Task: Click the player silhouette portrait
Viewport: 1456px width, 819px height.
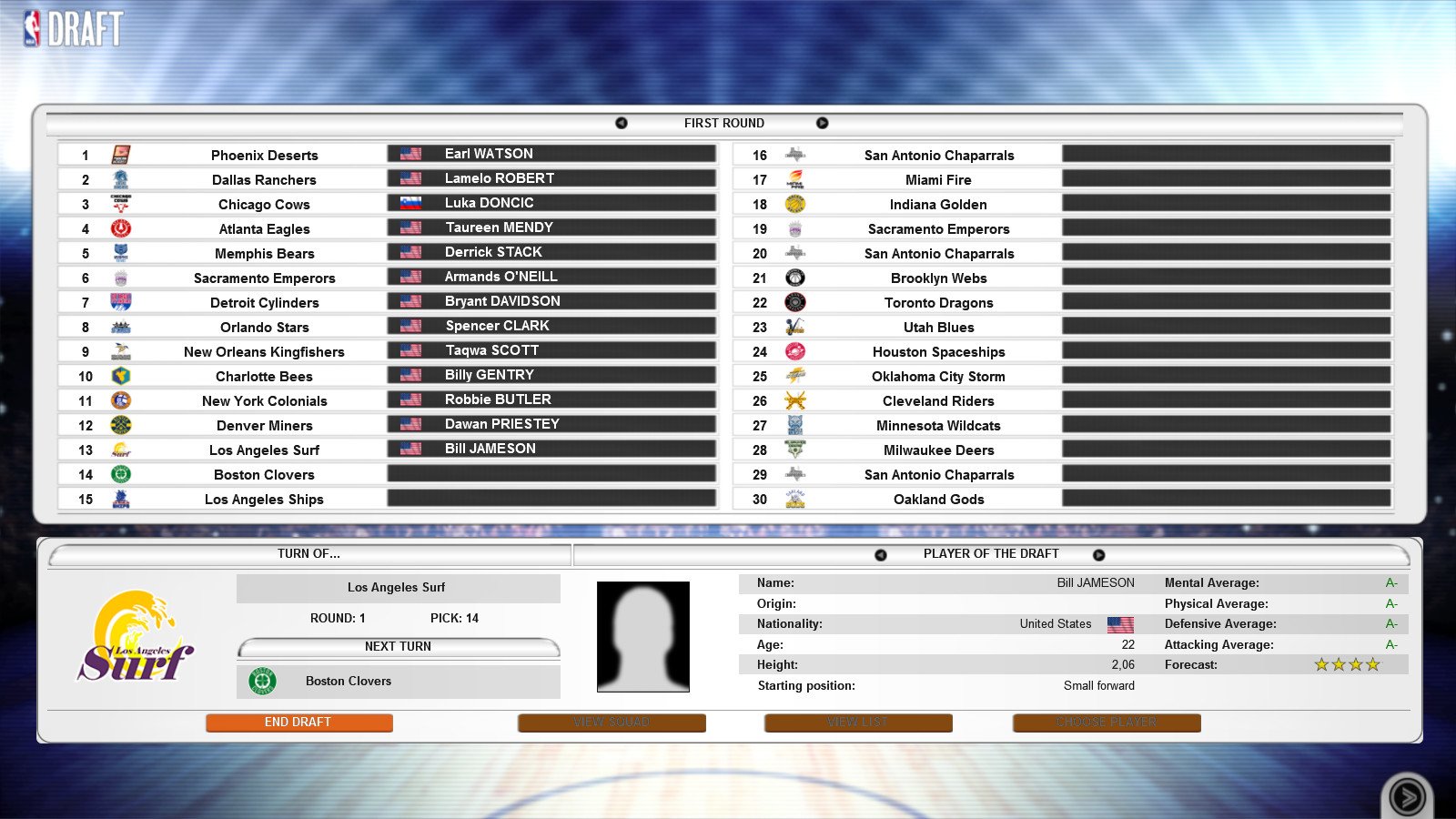Action: [x=642, y=637]
